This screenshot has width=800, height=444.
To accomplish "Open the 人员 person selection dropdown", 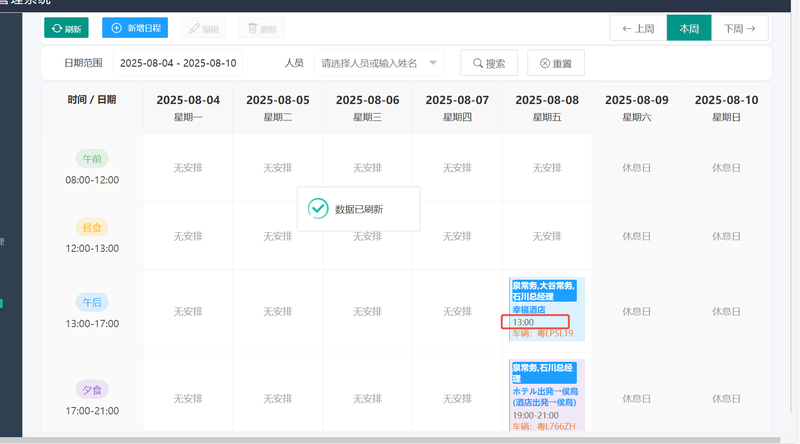I will pos(379,63).
